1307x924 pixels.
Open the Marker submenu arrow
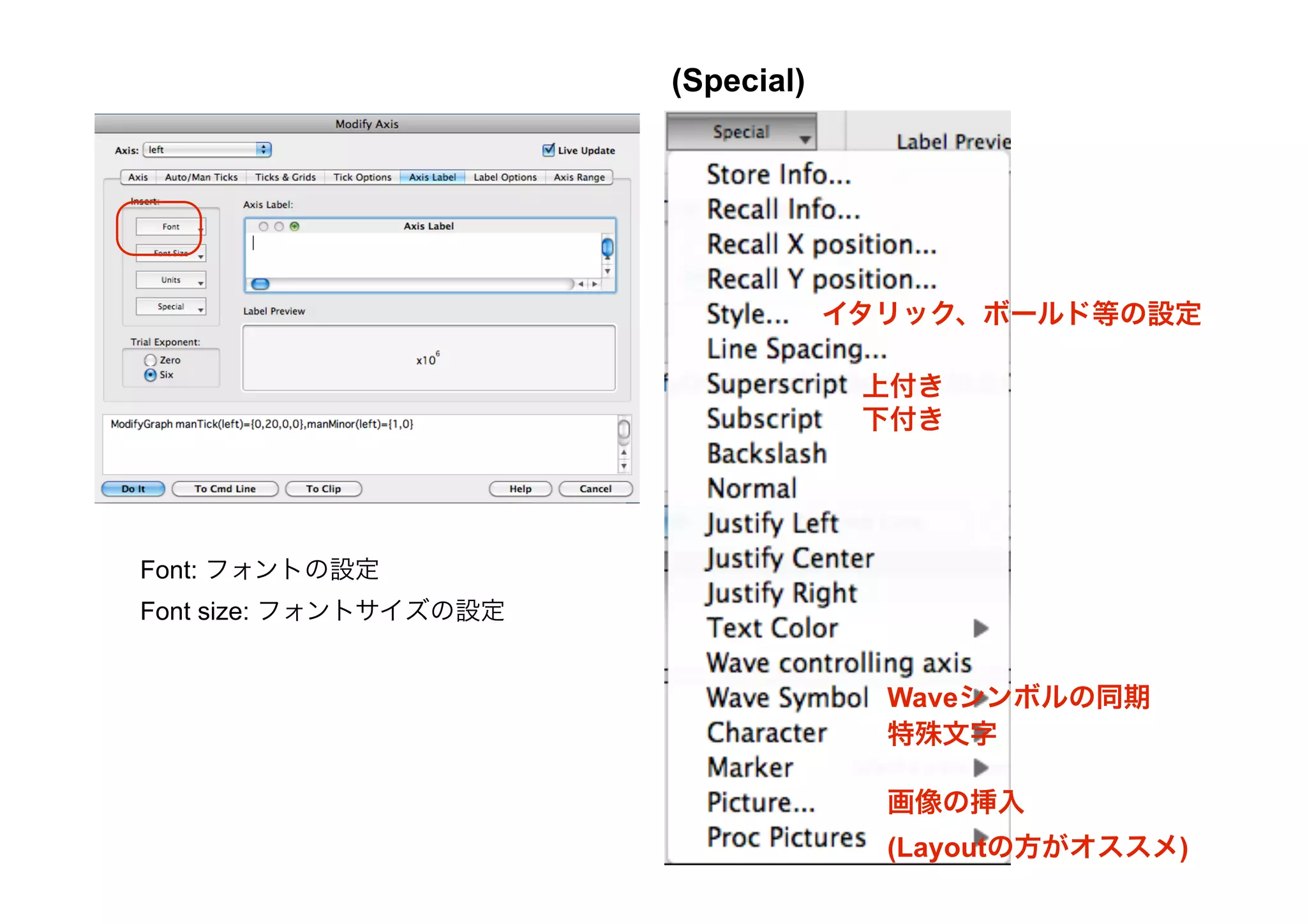(x=981, y=768)
